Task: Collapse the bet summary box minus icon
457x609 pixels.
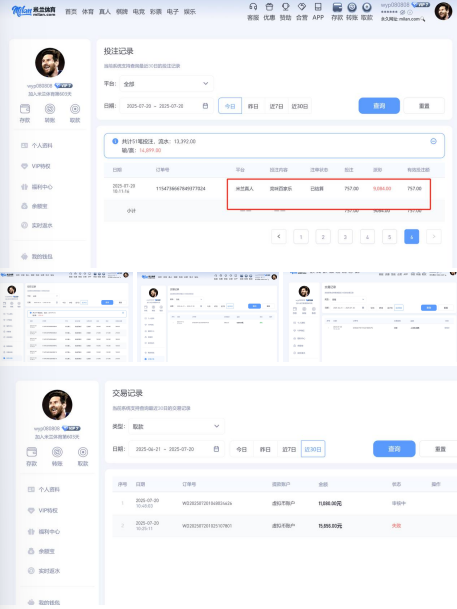Action: pos(433,141)
